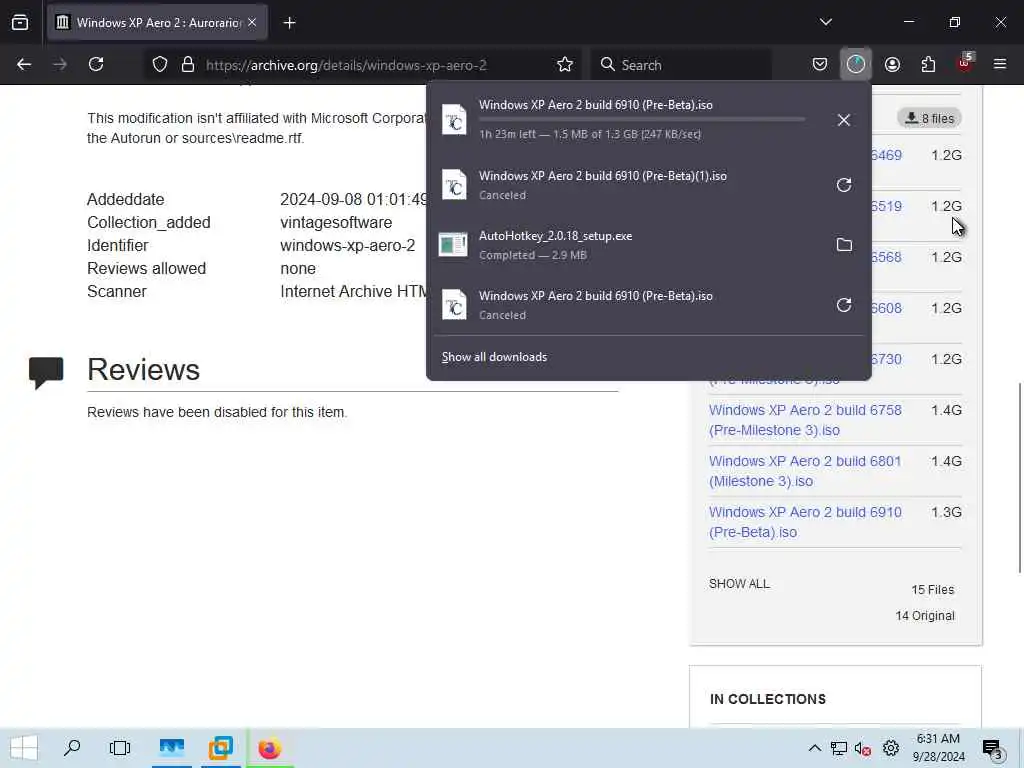The height and width of the screenshot is (768, 1024).
Task: Open the notification center icon
Action: pos(992,748)
